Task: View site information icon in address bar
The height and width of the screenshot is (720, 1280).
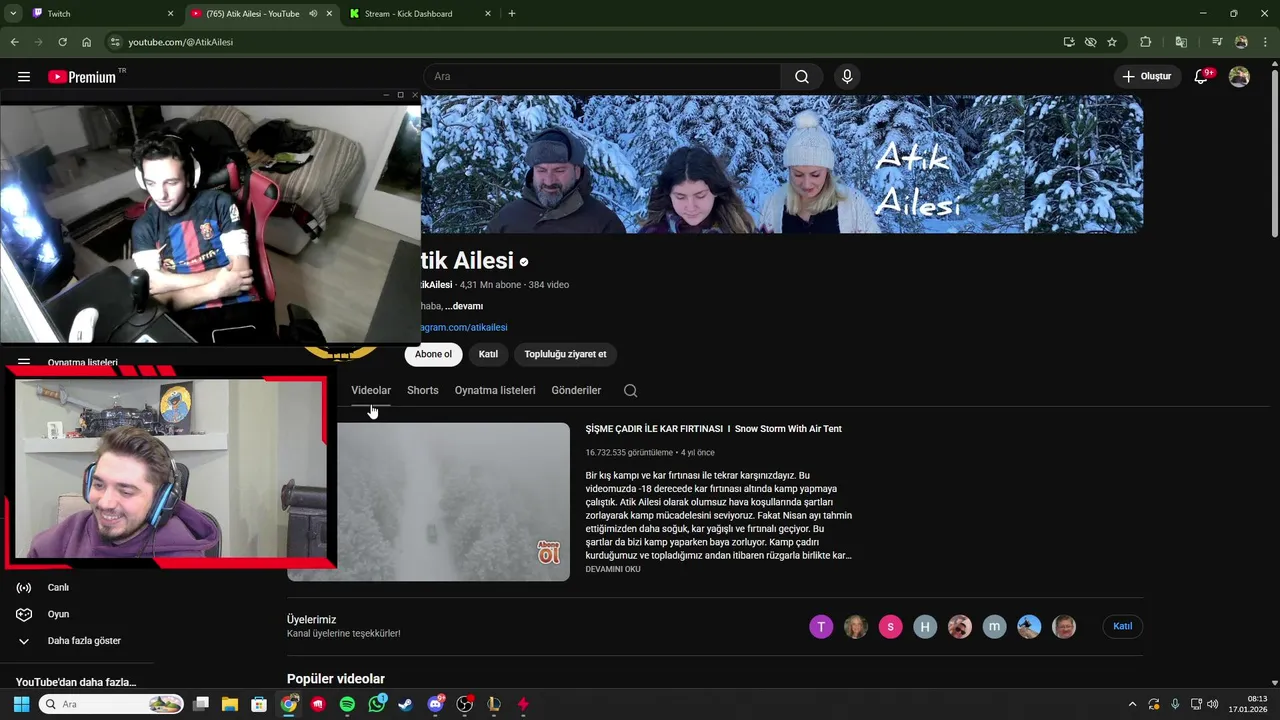Action: pyautogui.click(x=115, y=42)
